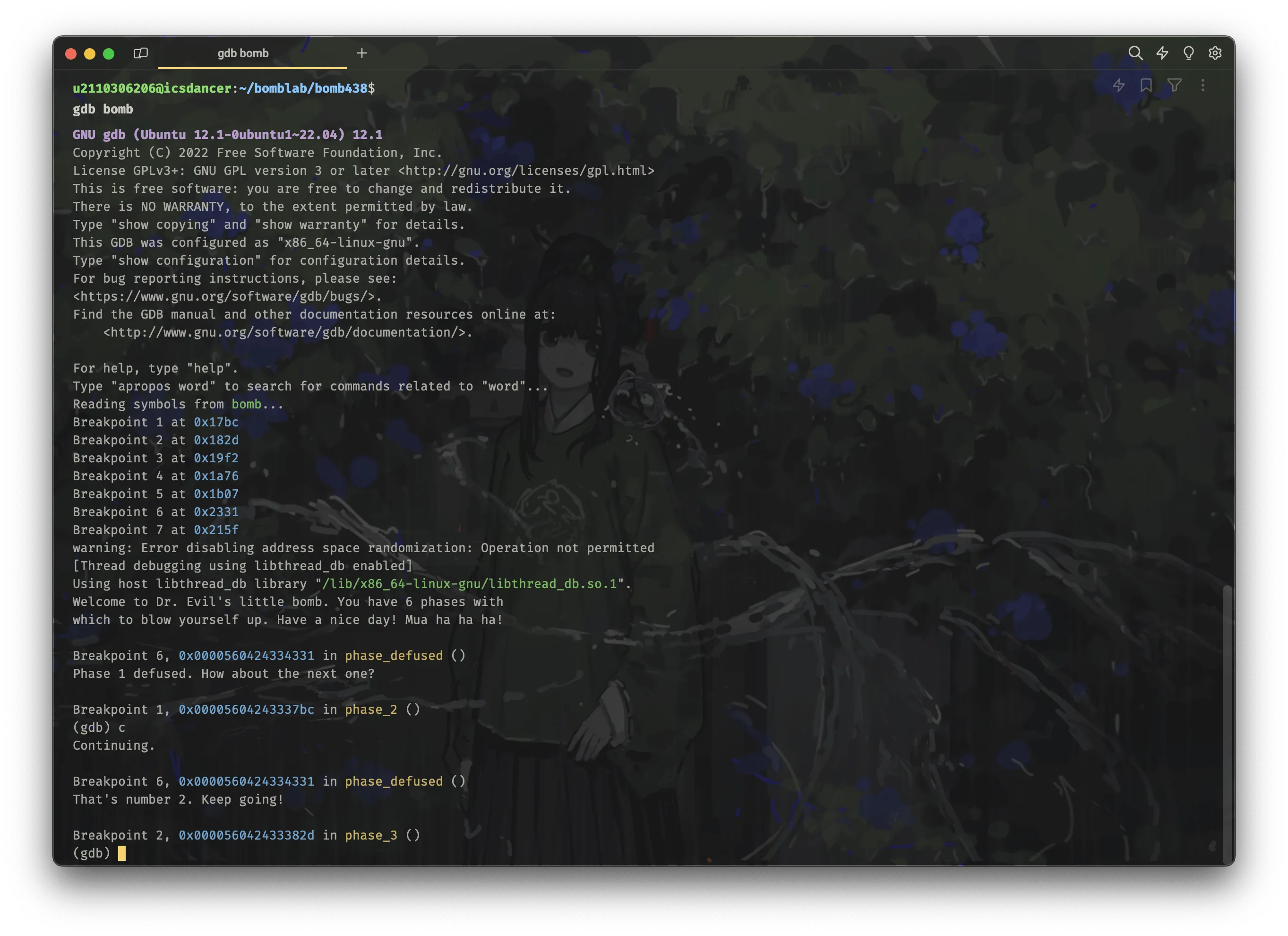Click address 0x2331 of Breakpoint 6

pos(216,512)
